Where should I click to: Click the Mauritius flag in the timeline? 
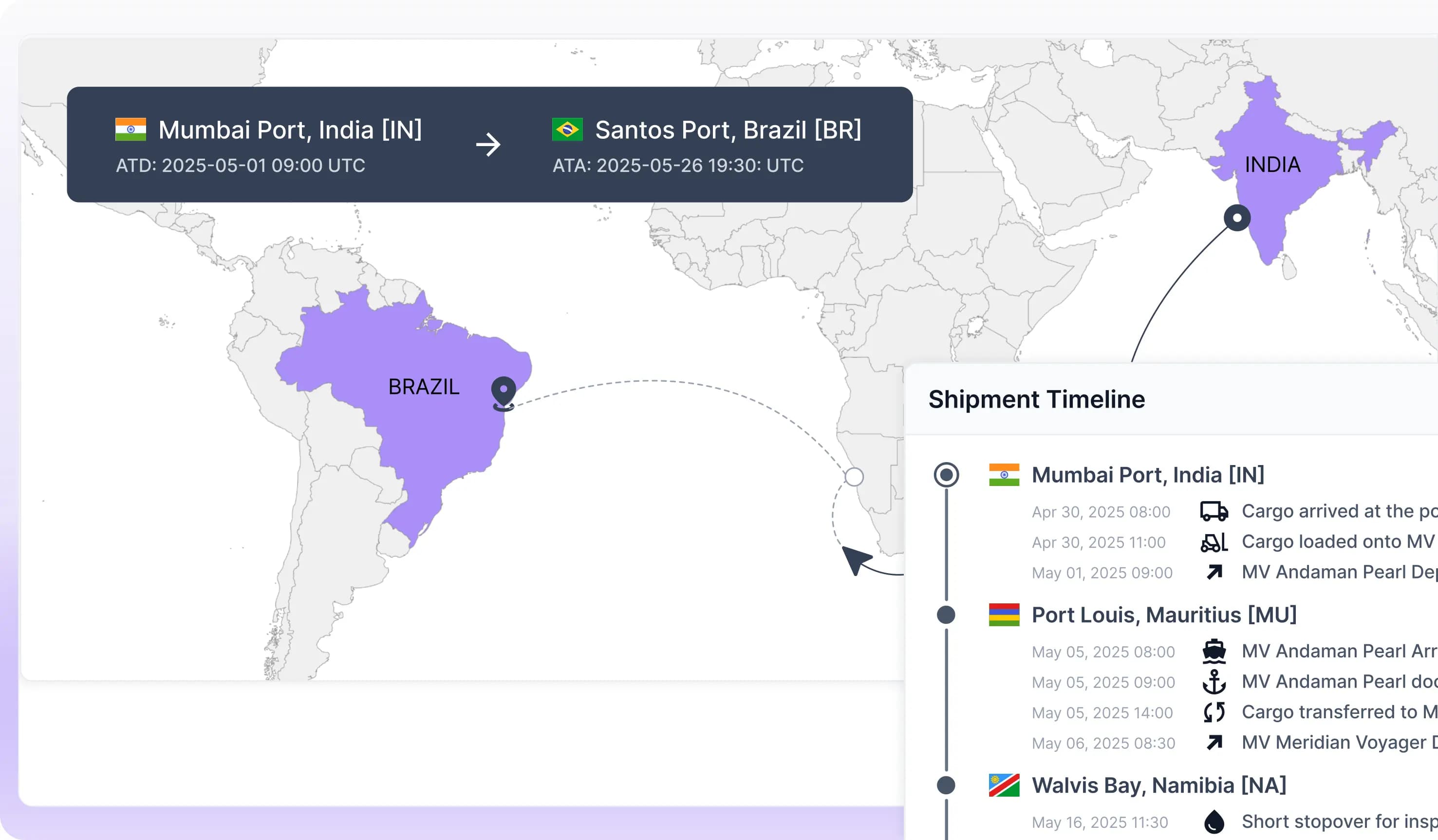(1004, 615)
